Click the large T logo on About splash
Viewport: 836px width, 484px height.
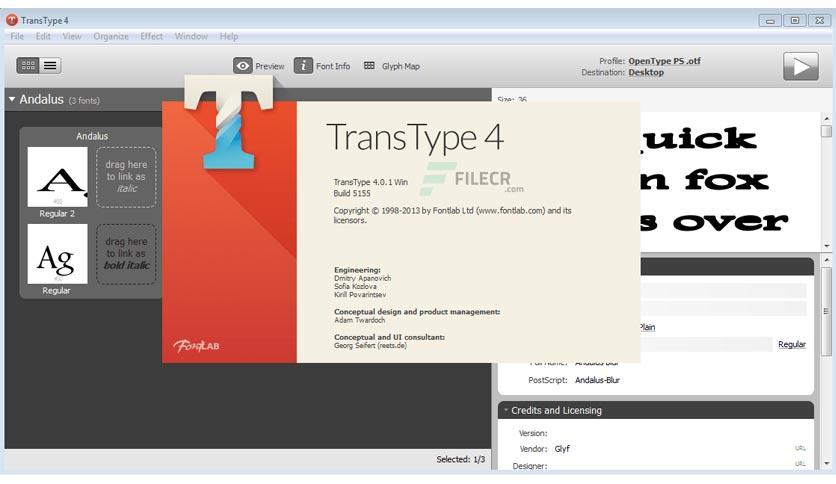pyautogui.click(x=229, y=122)
